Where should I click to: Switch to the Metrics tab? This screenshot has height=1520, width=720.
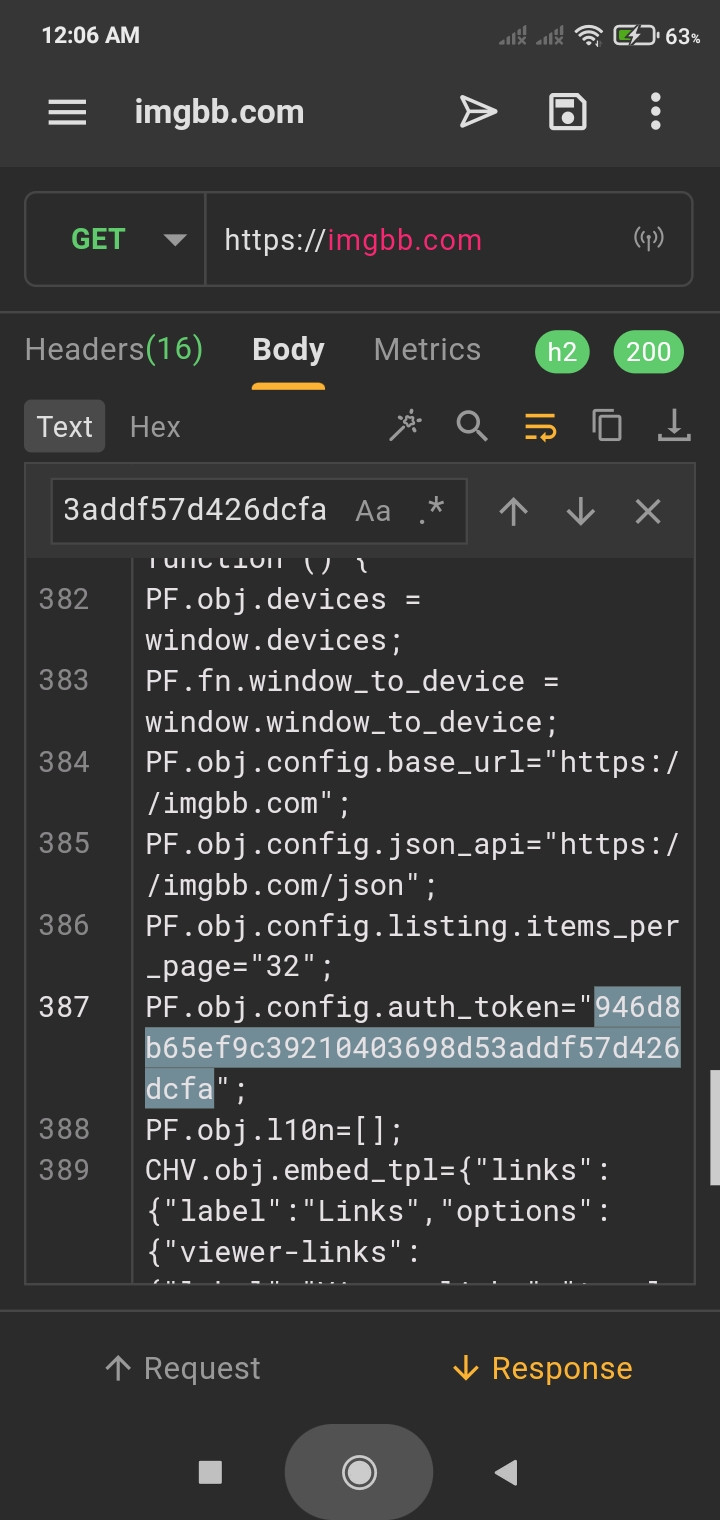(427, 350)
